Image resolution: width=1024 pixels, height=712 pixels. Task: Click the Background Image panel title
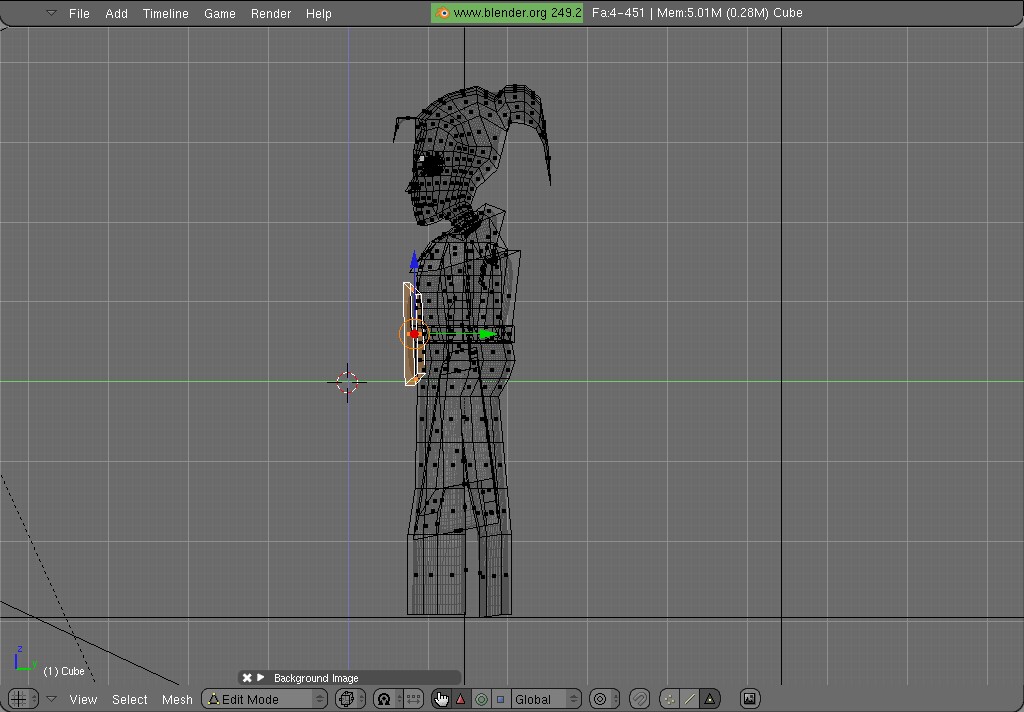(x=316, y=678)
